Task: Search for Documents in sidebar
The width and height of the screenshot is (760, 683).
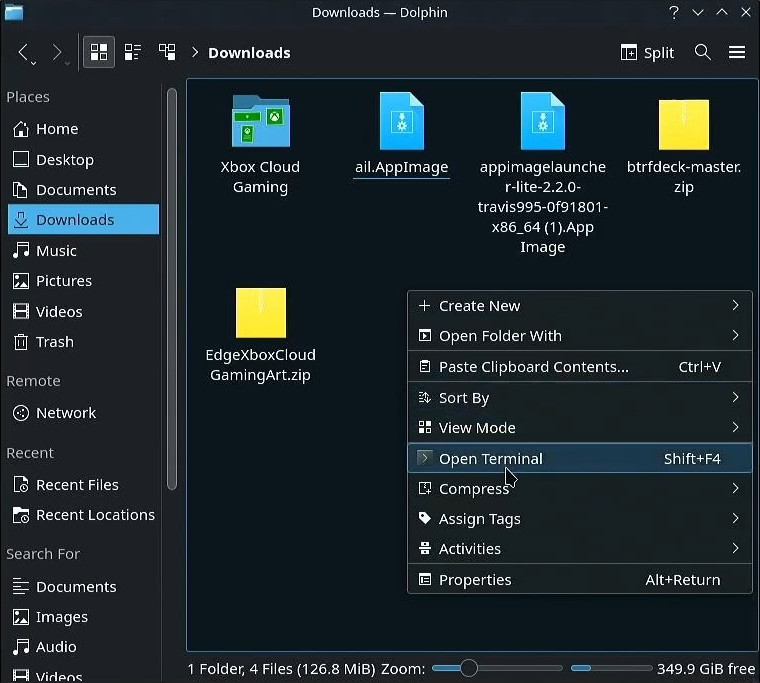Action: coord(83,587)
